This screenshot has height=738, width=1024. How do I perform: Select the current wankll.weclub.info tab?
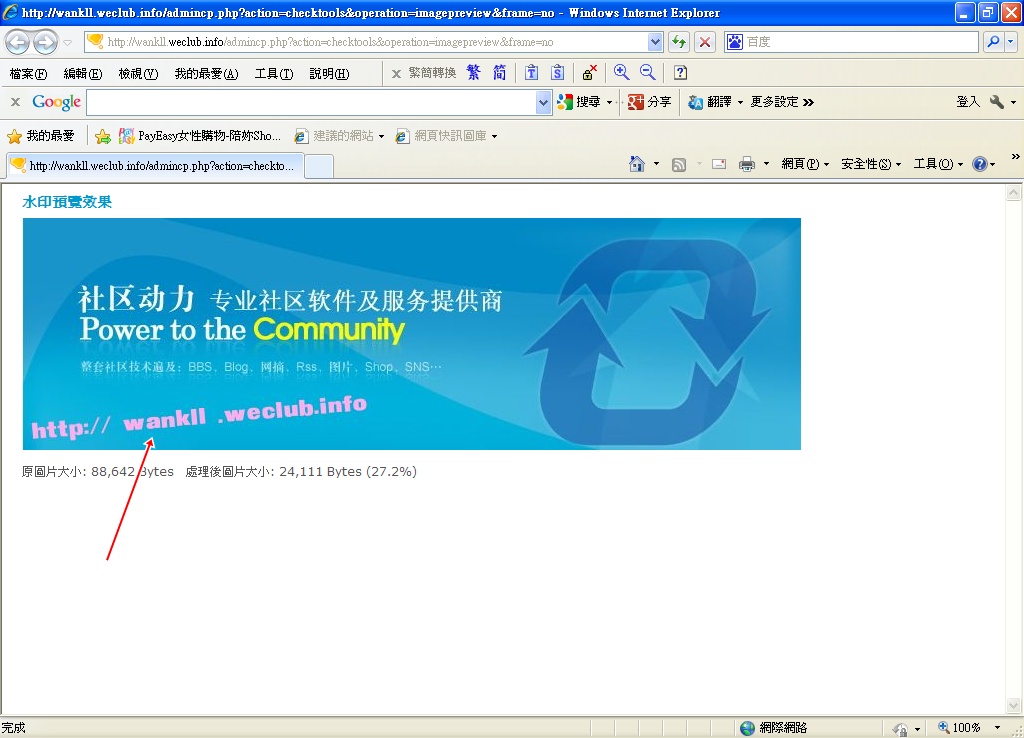[155, 166]
